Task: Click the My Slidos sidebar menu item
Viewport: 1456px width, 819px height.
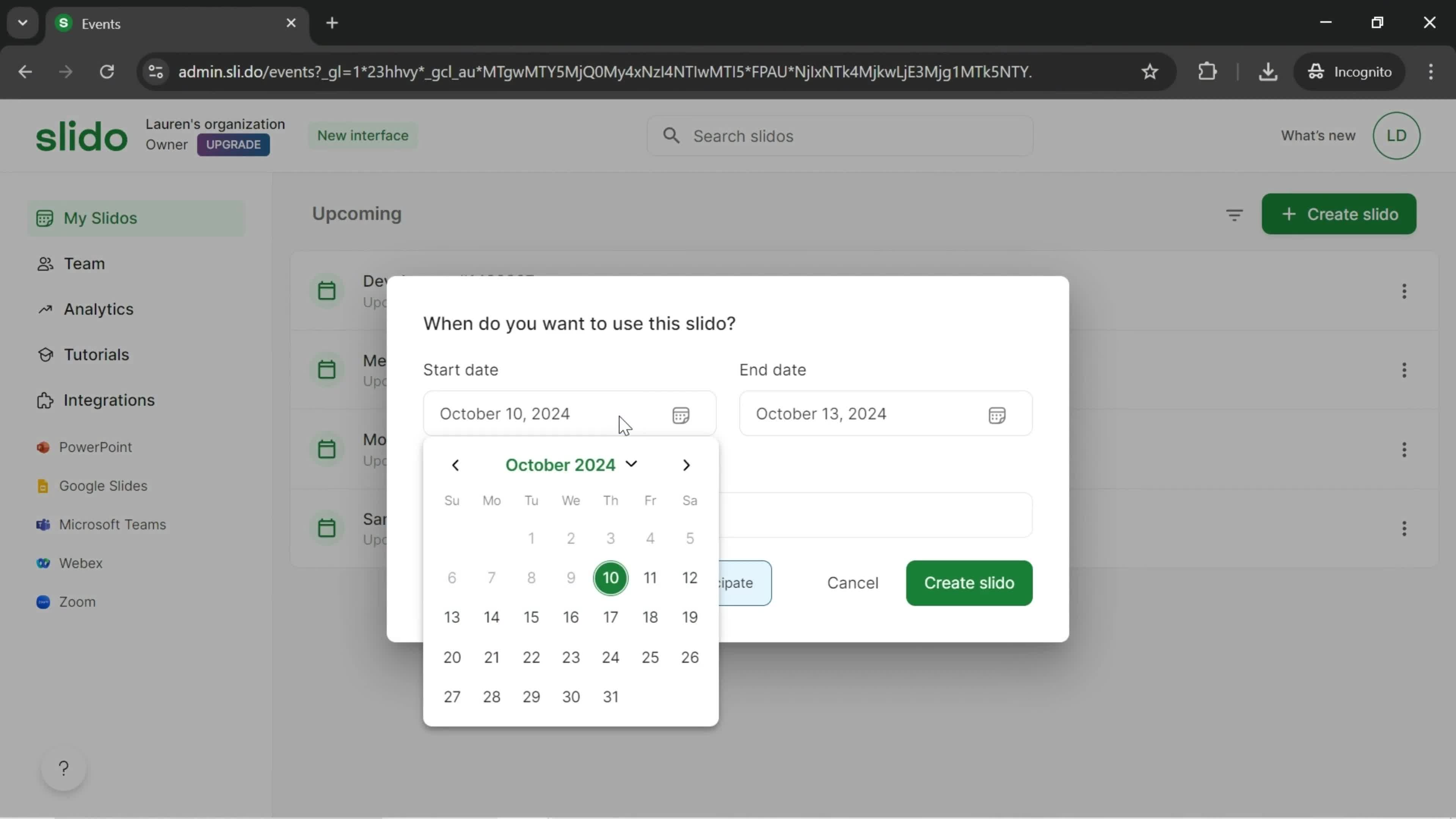Action: [101, 218]
